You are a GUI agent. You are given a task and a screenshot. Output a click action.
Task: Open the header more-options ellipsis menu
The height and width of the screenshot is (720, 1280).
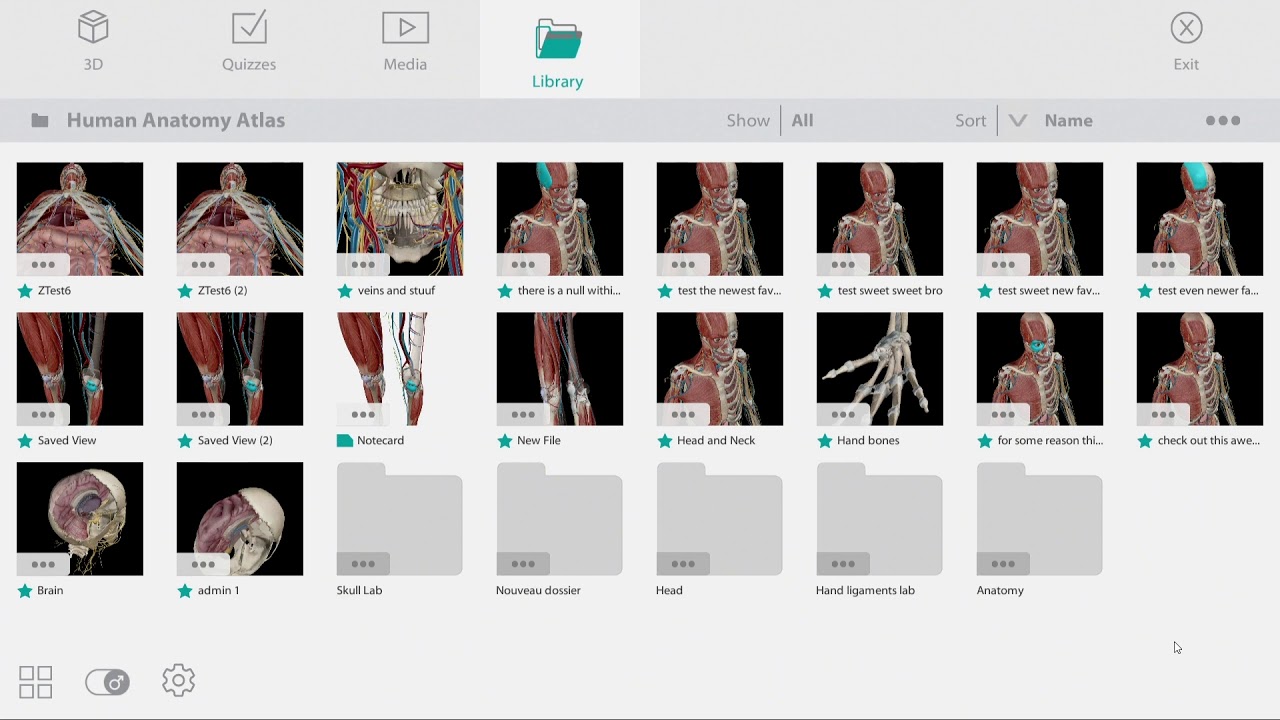(1223, 121)
